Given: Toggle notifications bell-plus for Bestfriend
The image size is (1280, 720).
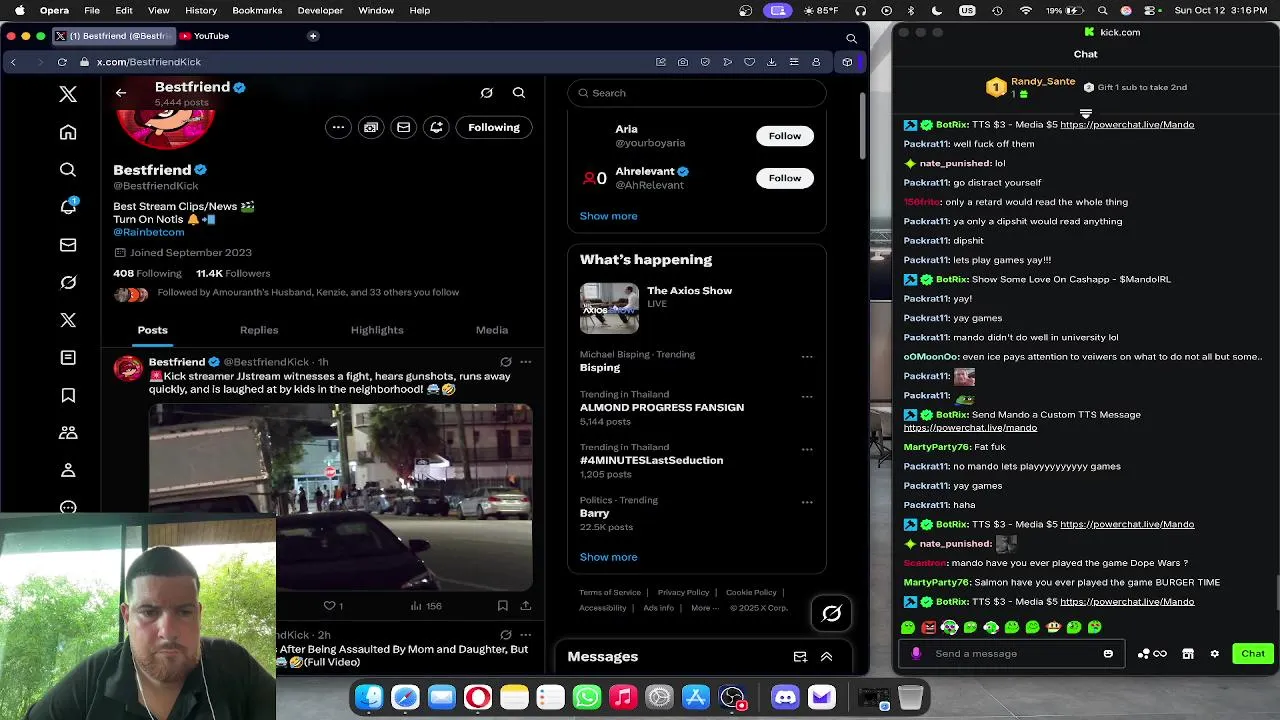Looking at the screenshot, I should tap(436, 127).
